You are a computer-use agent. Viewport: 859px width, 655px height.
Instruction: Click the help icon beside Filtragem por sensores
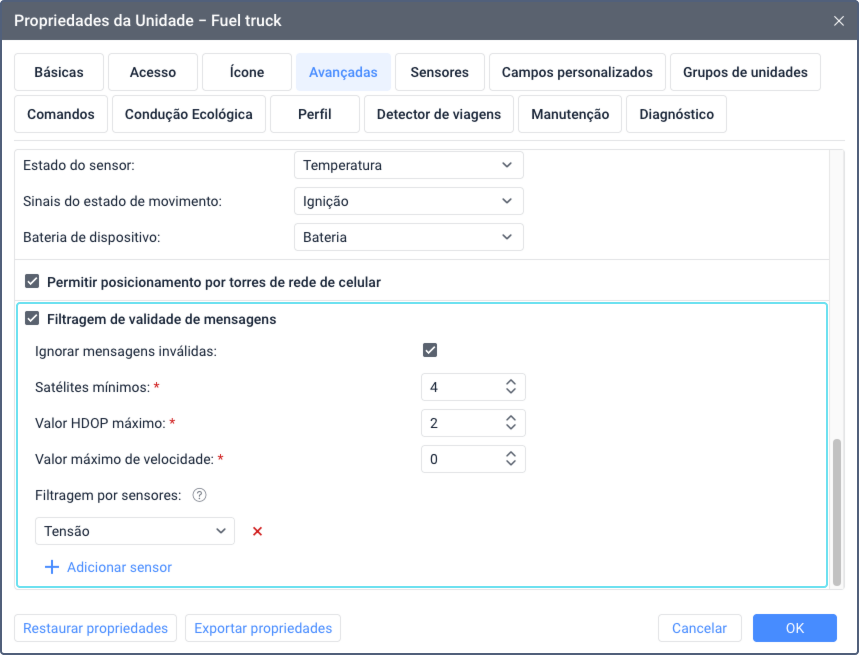point(199,495)
